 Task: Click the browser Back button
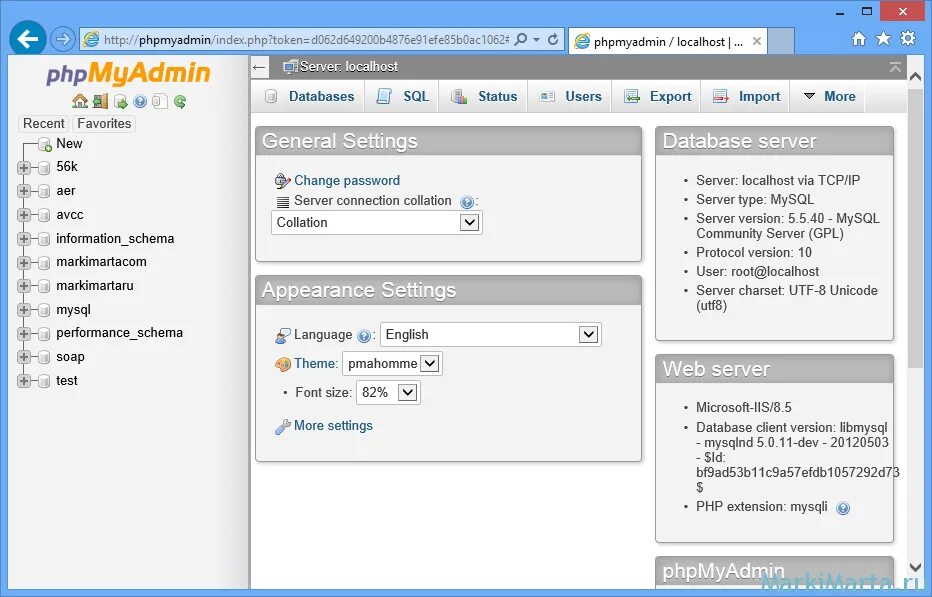click(27, 39)
